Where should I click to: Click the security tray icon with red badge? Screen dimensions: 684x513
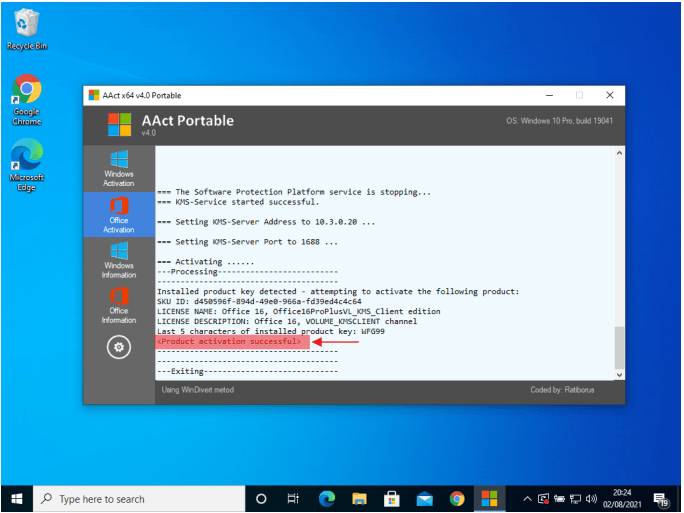[x=544, y=499]
